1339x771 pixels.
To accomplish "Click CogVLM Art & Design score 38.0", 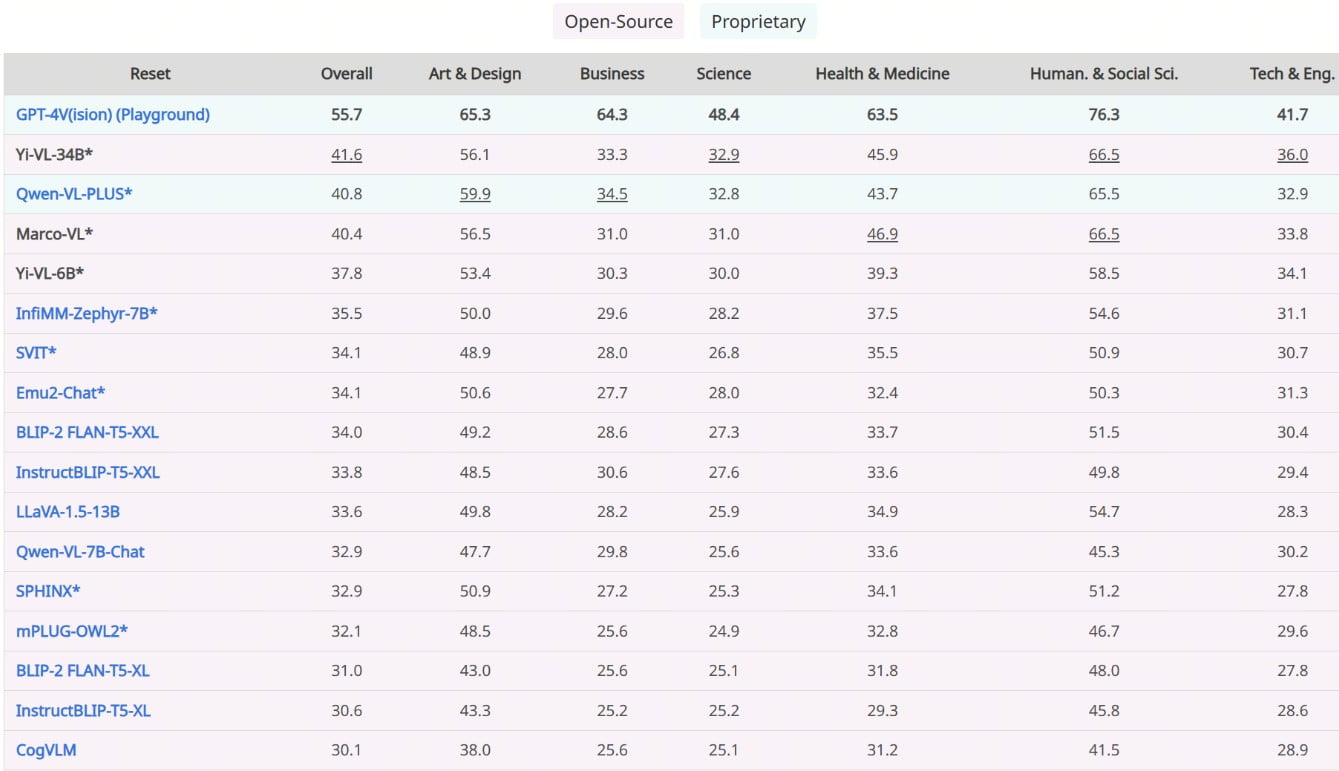I will pos(475,750).
